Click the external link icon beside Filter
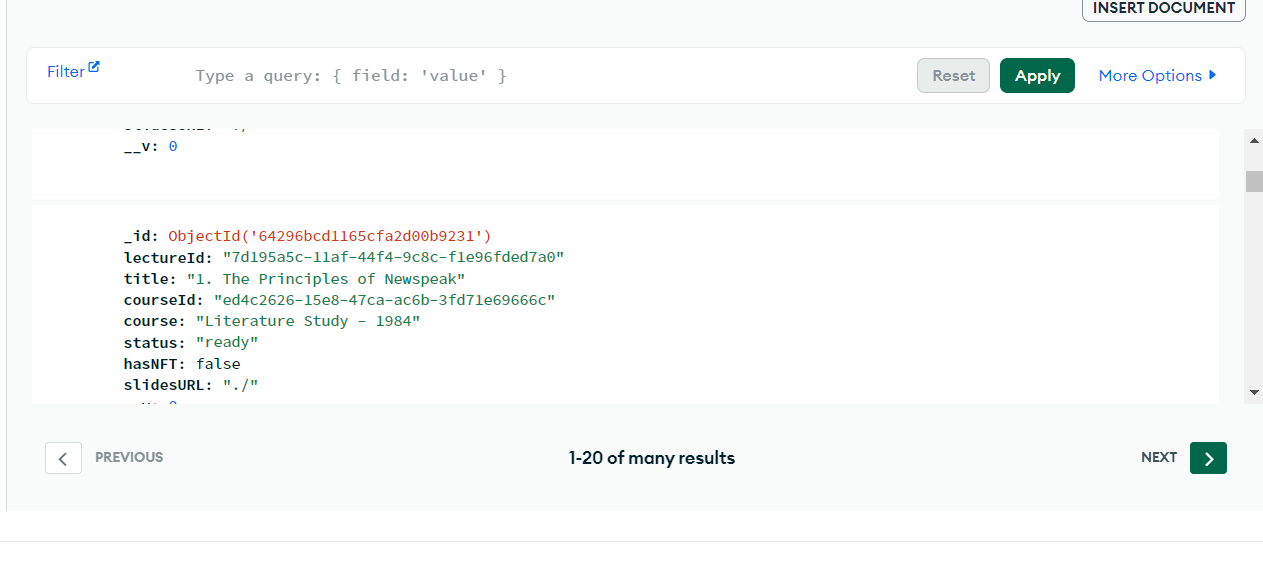1263x562 pixels. [x=94, y=67]
